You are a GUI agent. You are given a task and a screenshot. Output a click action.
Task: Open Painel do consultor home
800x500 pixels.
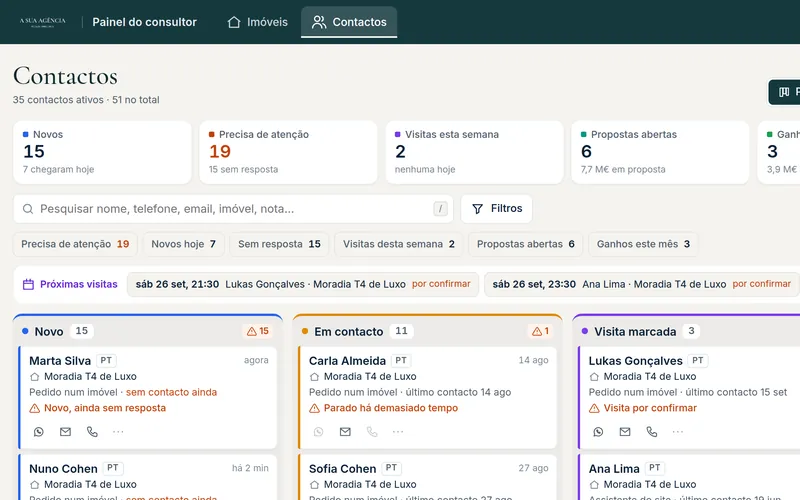(144, 22)
